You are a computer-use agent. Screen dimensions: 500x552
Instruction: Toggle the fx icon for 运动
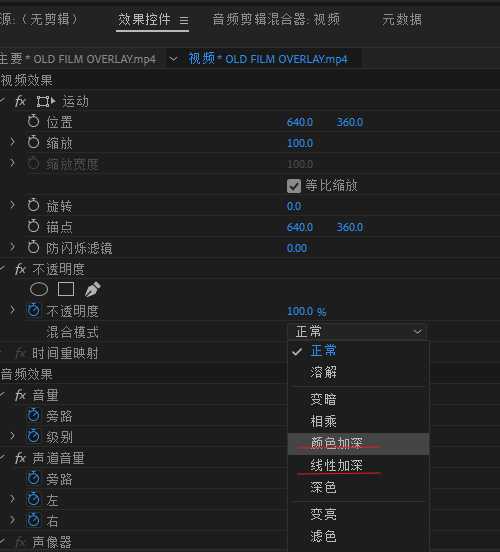(x=20, y=102)
